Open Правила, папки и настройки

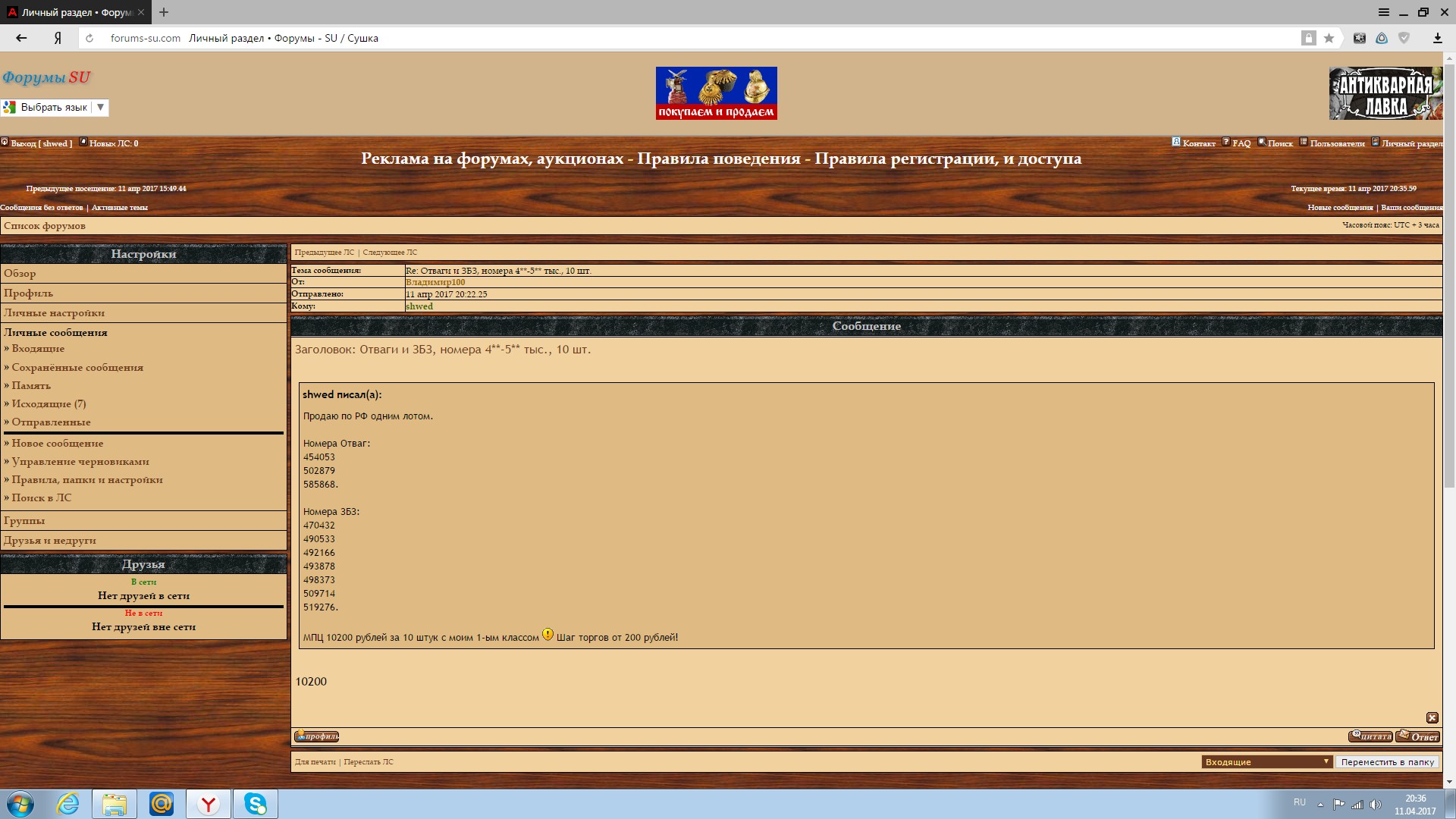click(x=87, y=480)
